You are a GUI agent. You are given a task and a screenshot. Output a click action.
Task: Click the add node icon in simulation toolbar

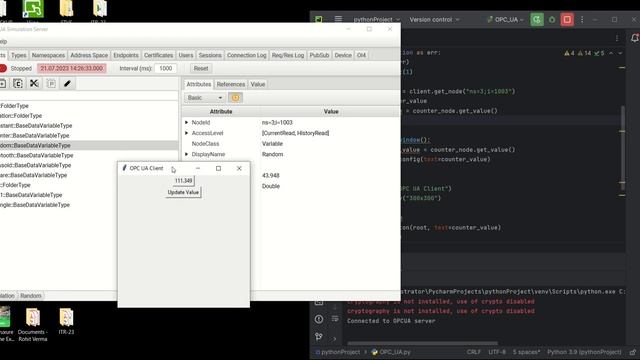pos(2,84)
